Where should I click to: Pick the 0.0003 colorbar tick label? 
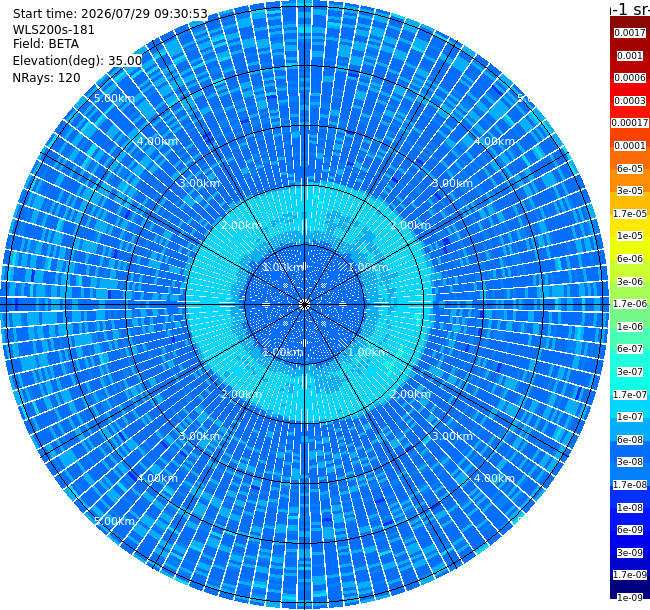tap(630, 101)
